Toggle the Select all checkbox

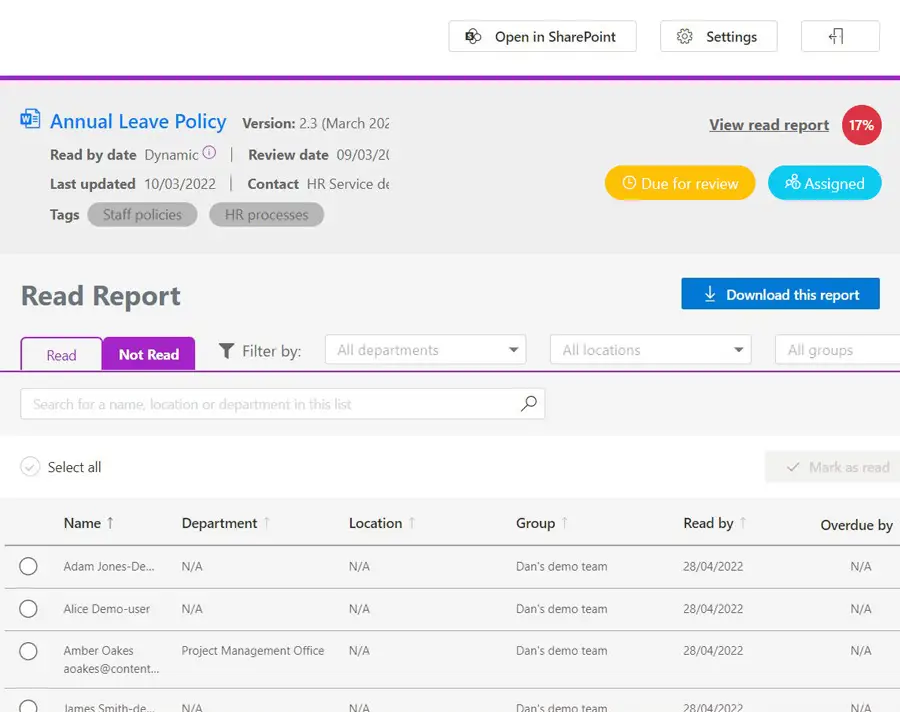pos(30,467)
